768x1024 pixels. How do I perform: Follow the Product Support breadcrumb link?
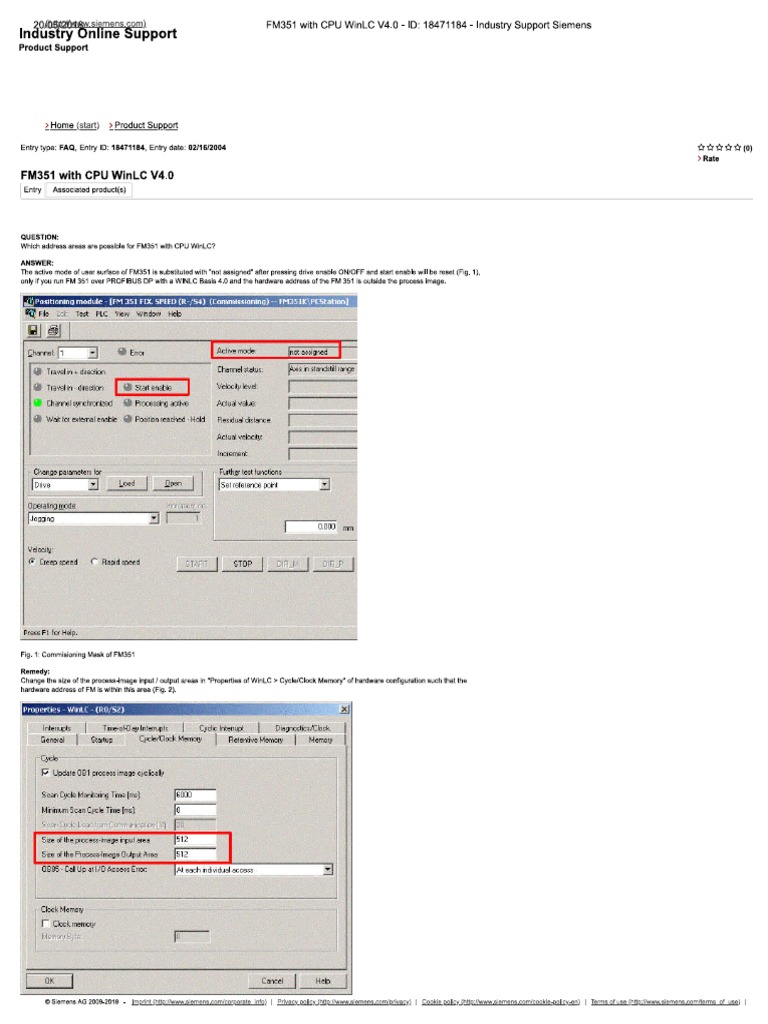[x=146, y=125]
